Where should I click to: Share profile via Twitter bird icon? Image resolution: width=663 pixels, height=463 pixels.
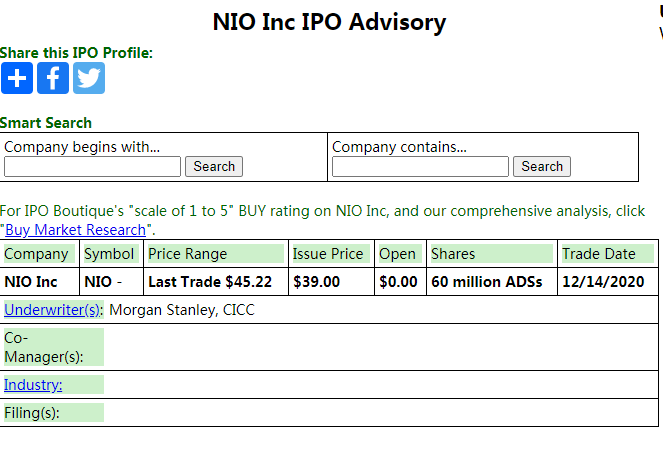tap(89, 78)
